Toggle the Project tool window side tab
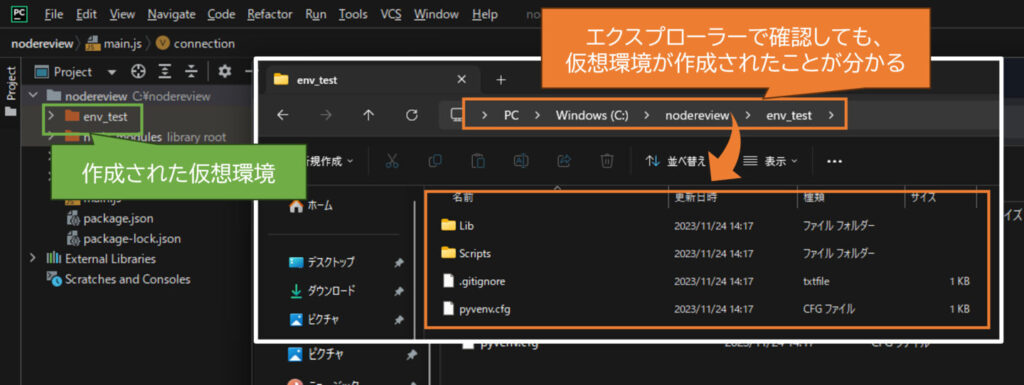Viewport: 1024px width, 385px height. [x=10, y=91]
